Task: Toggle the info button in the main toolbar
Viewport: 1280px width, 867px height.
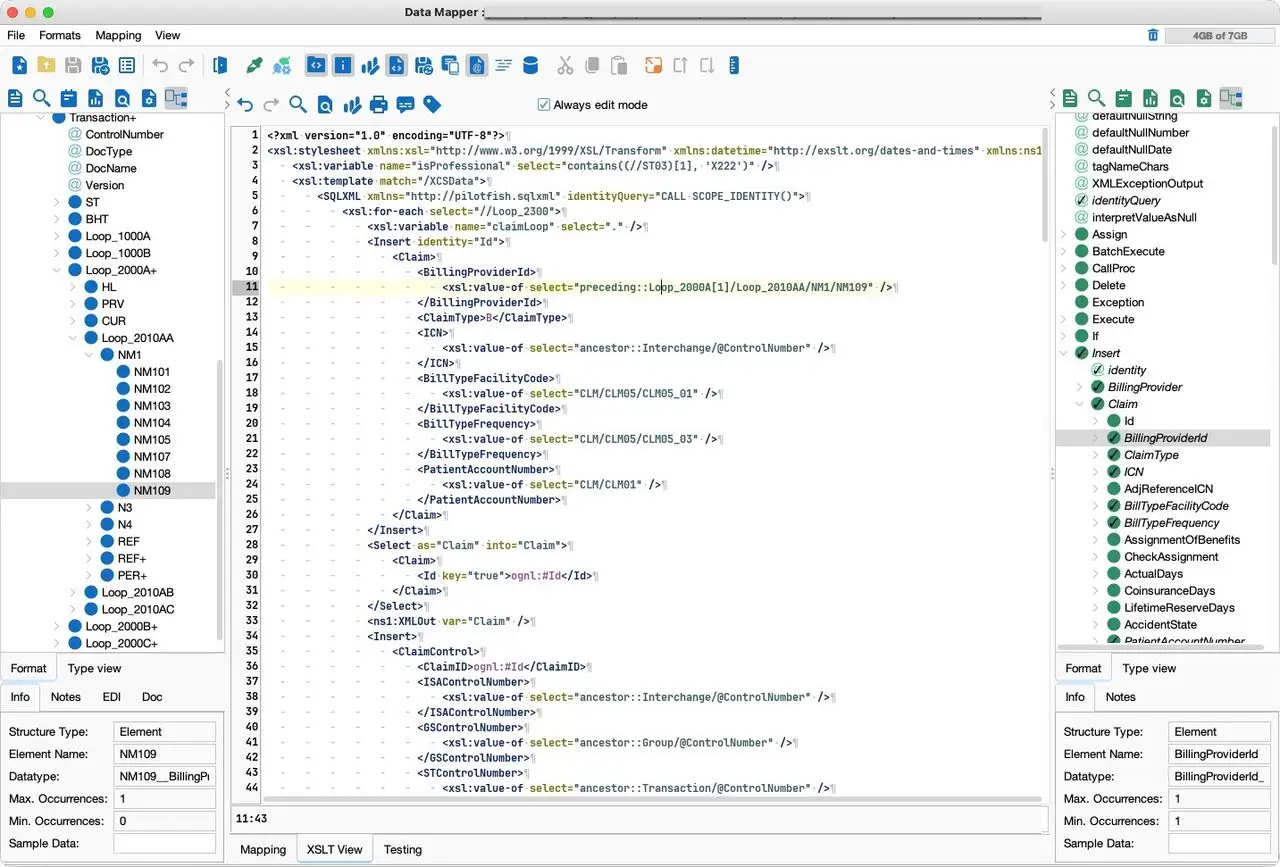Action: click(x=343, y=66)
